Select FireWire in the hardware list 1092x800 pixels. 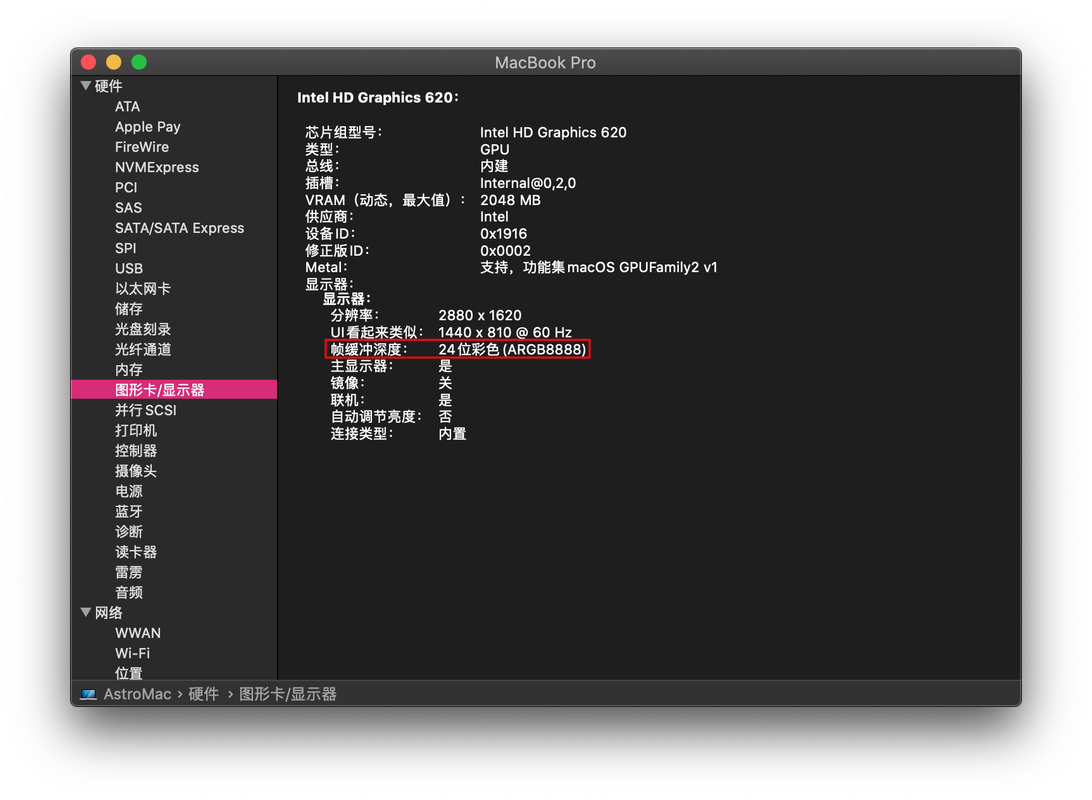(x=142, y=147)
